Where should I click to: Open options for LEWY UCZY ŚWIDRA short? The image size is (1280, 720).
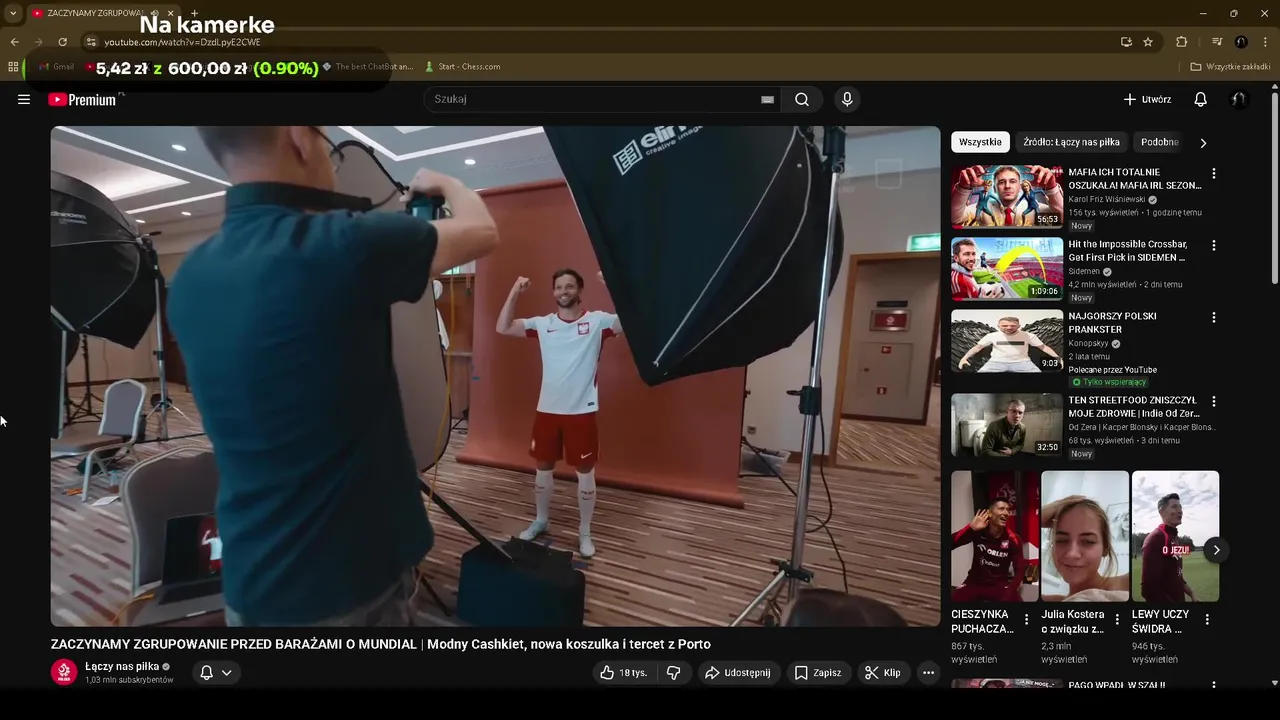(1207, 620)
